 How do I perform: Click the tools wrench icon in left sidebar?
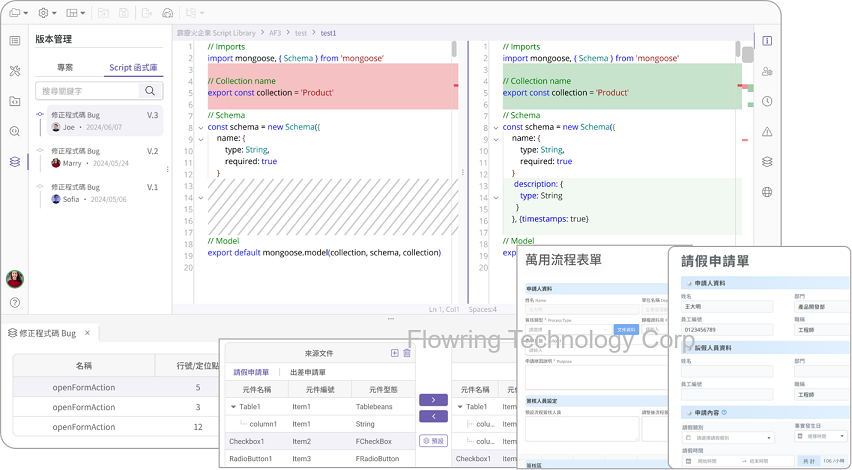[14, 71]
